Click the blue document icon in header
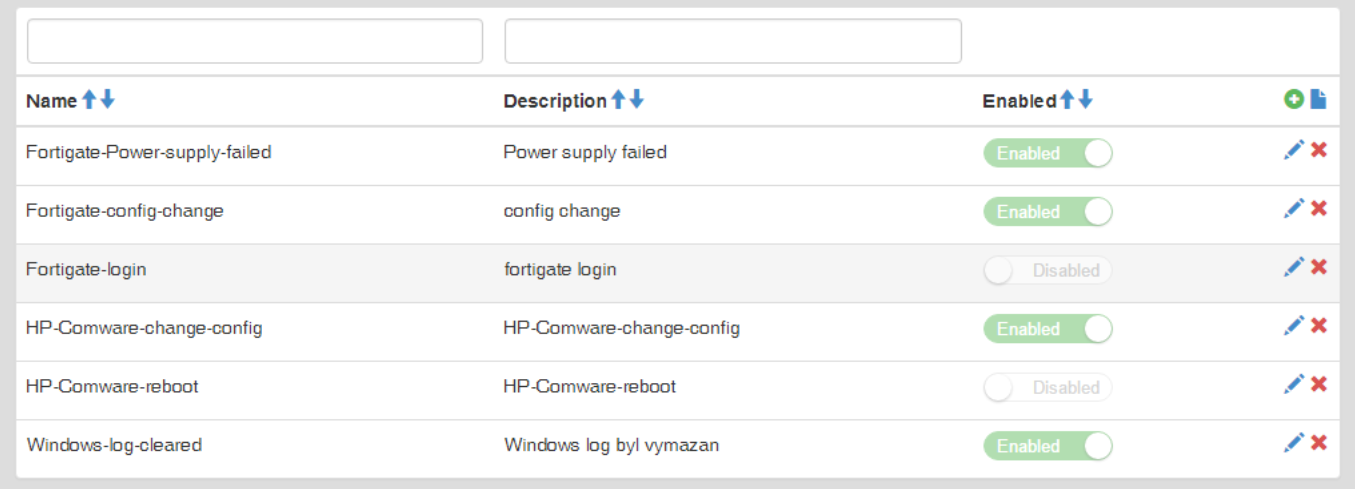The height and width of the screenshot is (489, 1355). pyautogui.click(x=1318, y=99)
